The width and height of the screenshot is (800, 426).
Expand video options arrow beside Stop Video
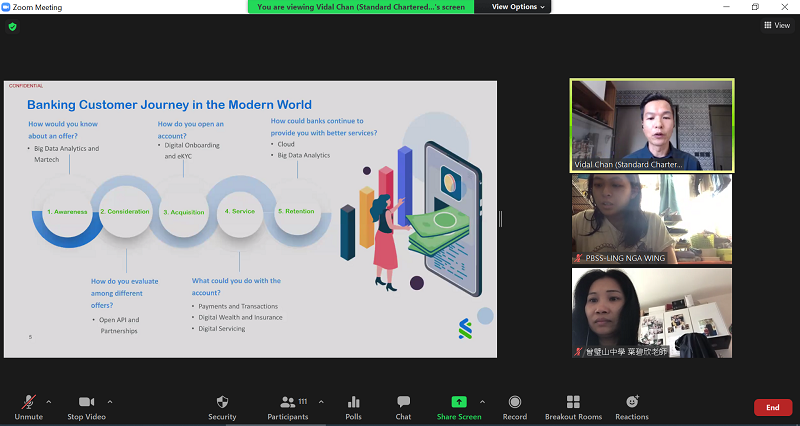click(110, 401)
